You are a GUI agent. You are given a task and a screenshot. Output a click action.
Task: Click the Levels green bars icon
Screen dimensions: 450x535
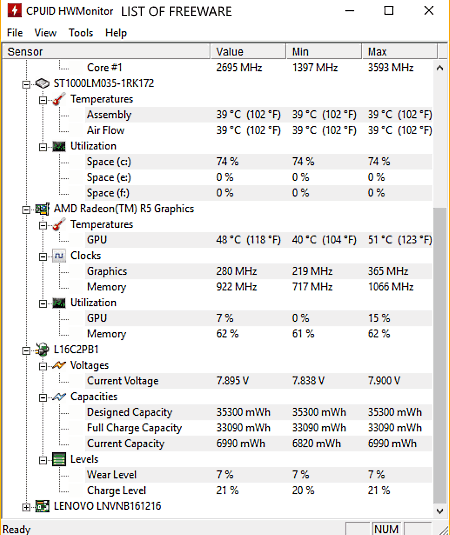[59, 459]
